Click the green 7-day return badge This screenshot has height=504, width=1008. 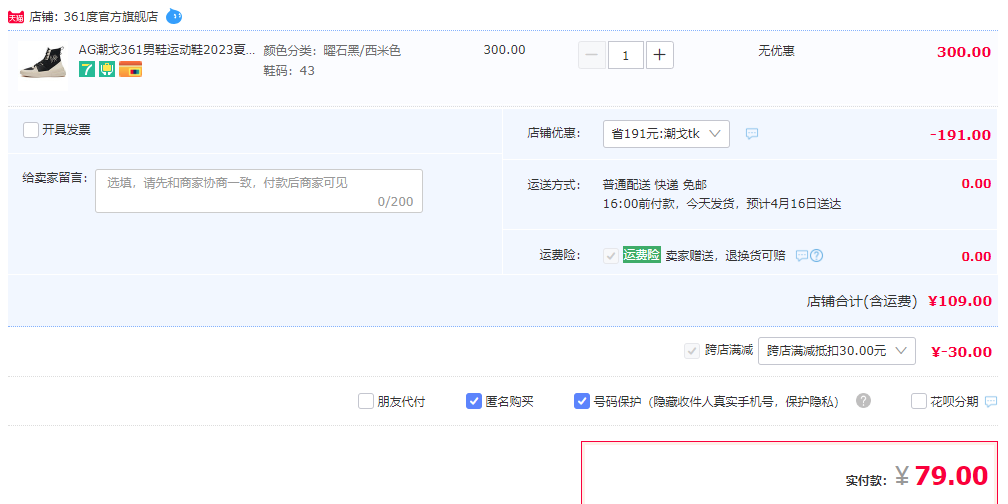(87, 69)
